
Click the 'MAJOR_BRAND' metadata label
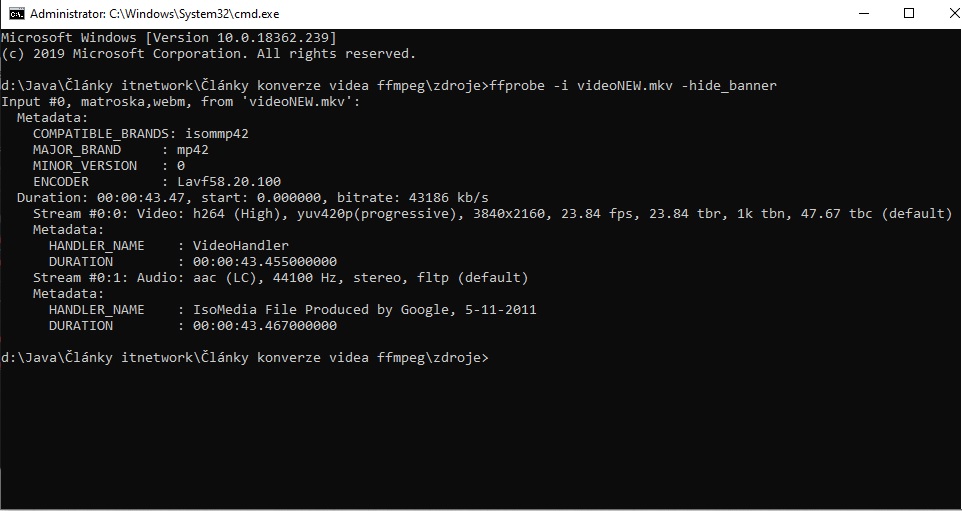point(76,150)
